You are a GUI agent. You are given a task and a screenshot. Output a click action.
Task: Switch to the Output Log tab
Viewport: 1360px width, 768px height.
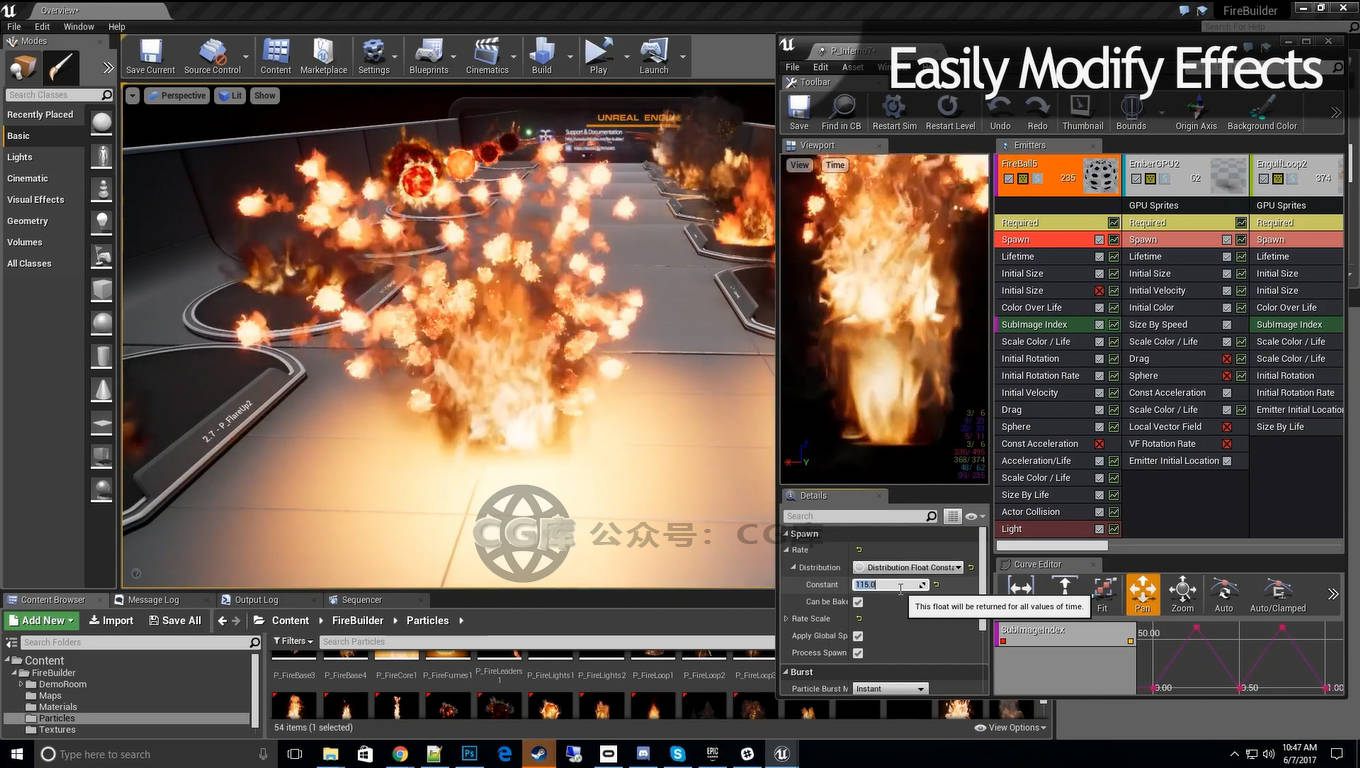(x=256, y=600)
